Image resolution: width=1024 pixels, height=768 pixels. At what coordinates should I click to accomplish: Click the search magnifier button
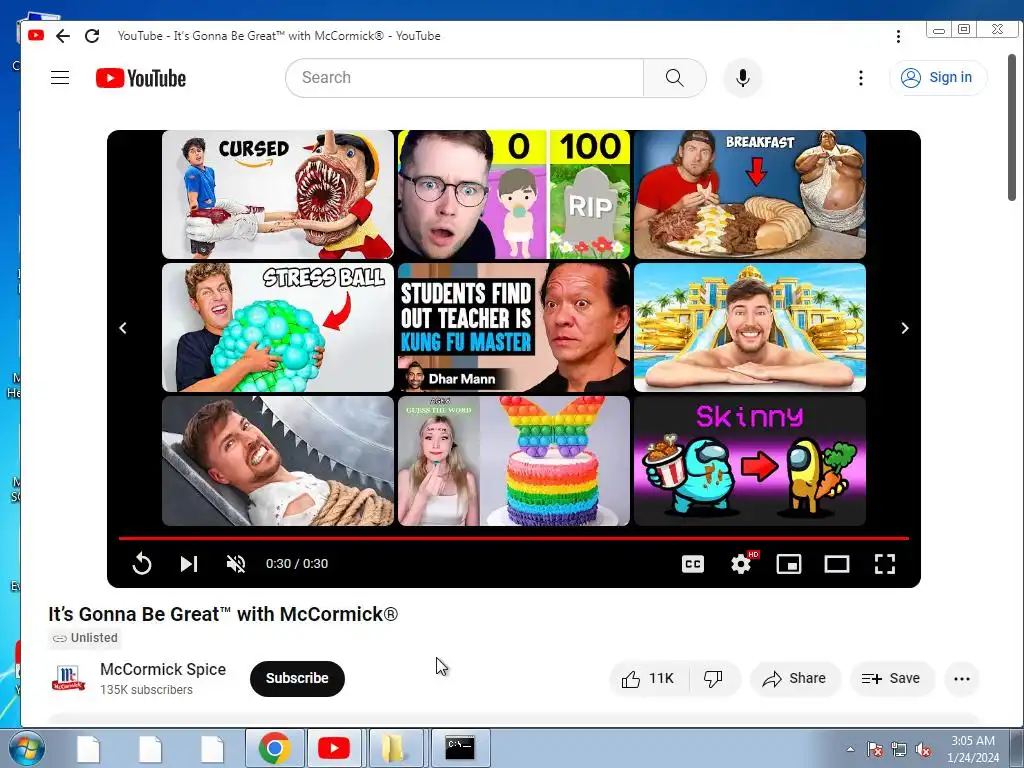675,78
